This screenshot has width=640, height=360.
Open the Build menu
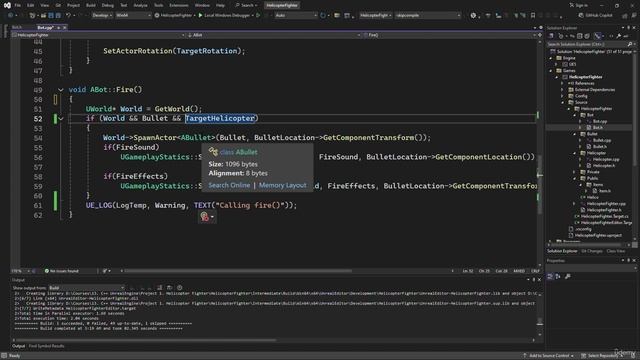[x=91, y=5]
